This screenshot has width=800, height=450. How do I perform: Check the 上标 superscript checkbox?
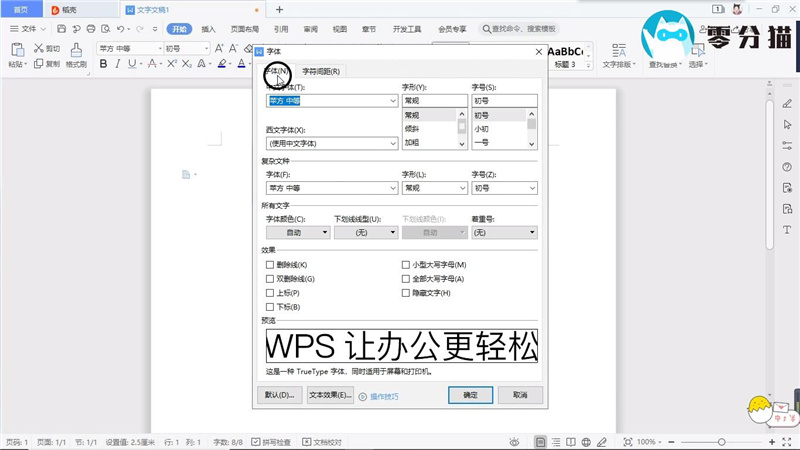coord(270,293)
